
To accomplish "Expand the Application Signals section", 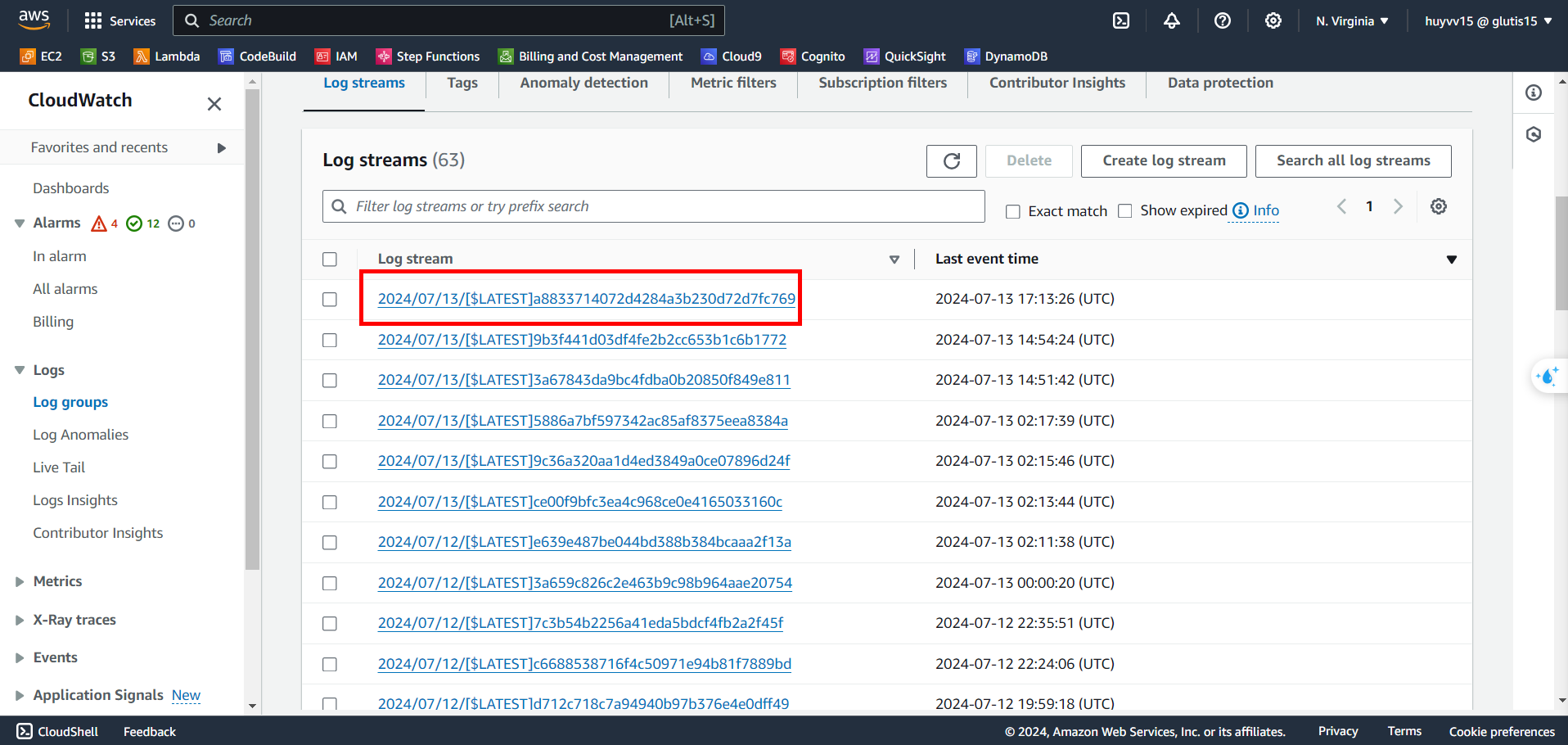I will (20, 695).
